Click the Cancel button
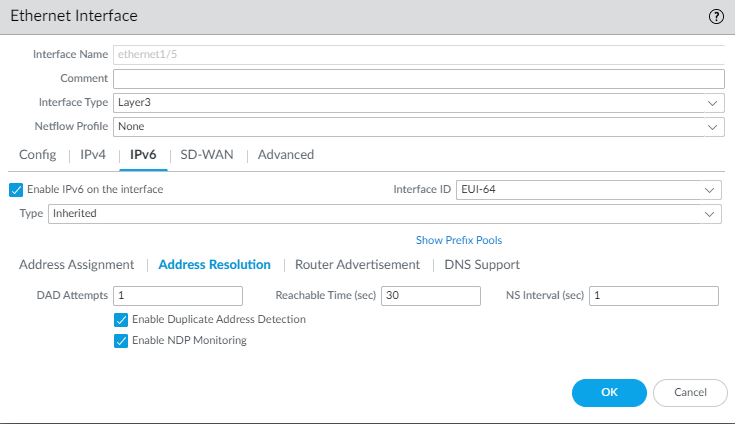 point(690,393)
